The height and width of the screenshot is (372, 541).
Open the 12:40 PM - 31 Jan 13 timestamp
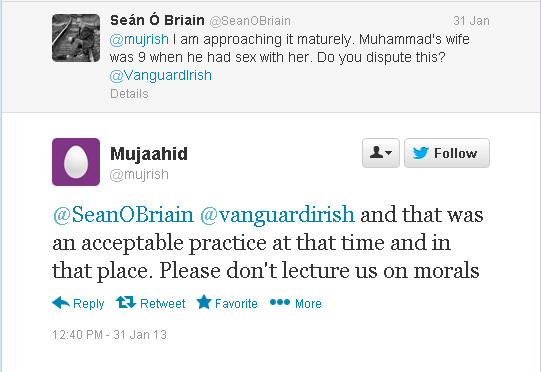coord(109,335)
